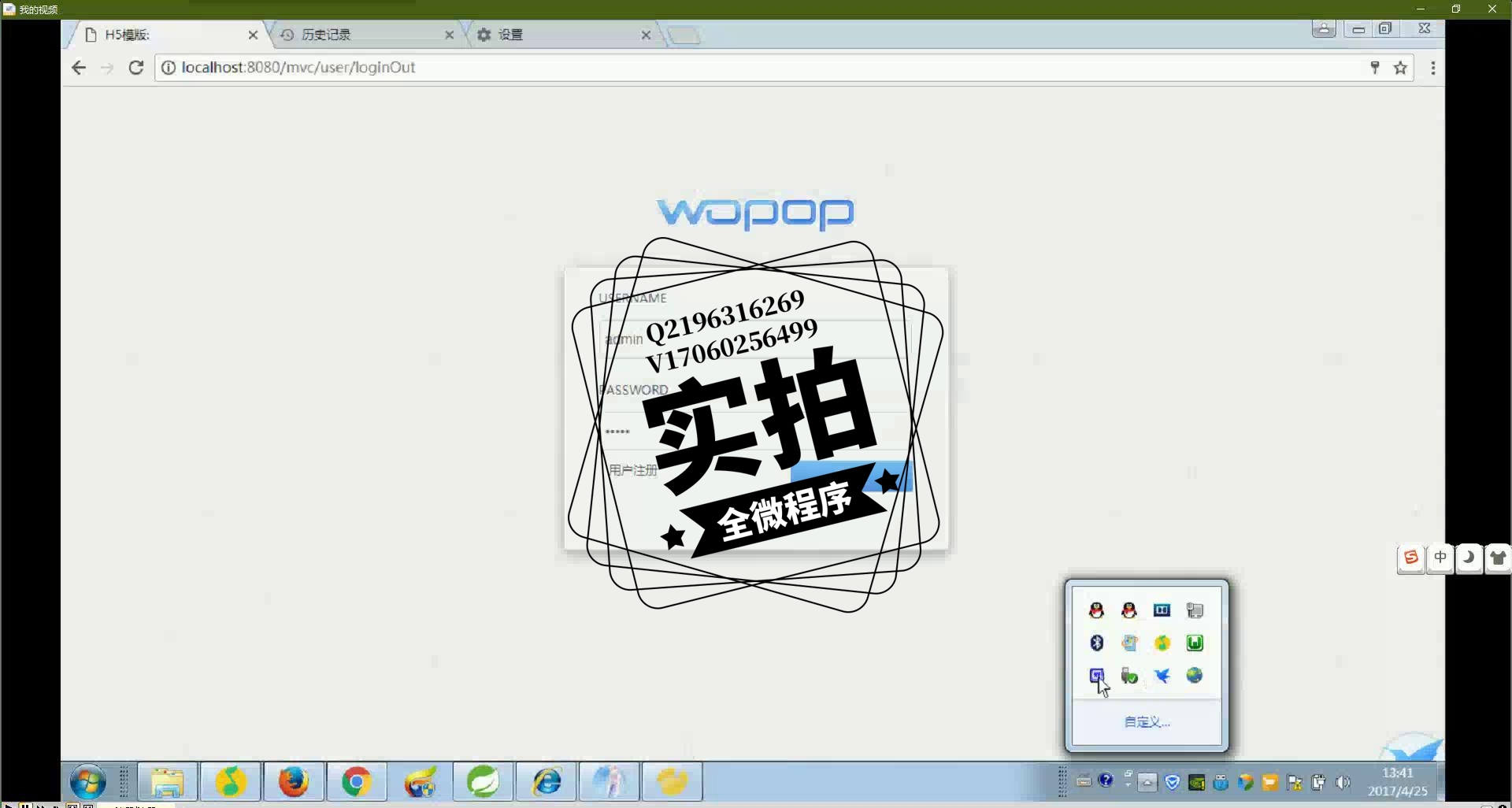Image resolution: width=1512 pixels, height=808 pixels.
Task: Click the blue question mark help icon
Action: tap(1106, 780)
